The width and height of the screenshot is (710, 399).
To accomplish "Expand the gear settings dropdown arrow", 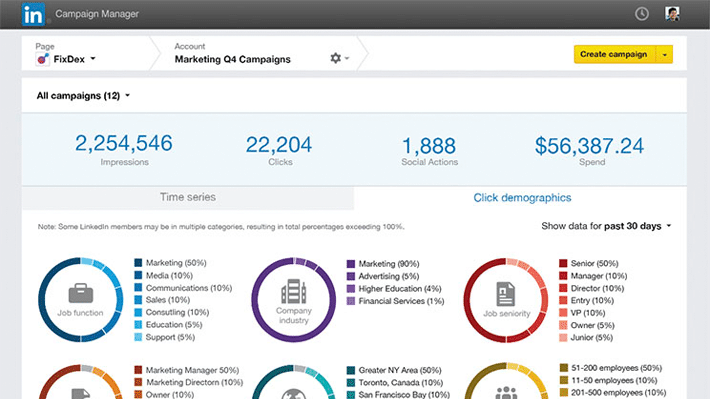I will pyautogui.click(x=347, y=58).
